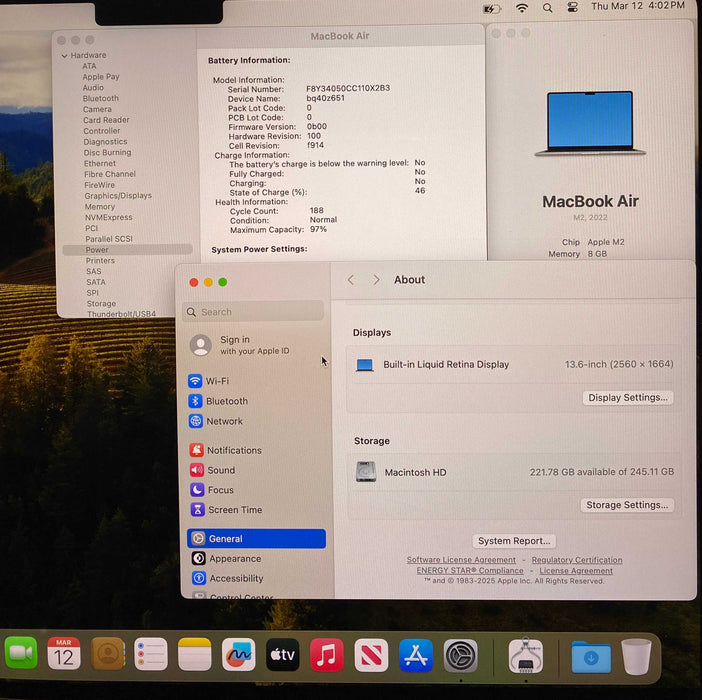This screenshot has height=700, width=702.
Task: Launch Contacts from the Dock
Action: coord(108,654)
